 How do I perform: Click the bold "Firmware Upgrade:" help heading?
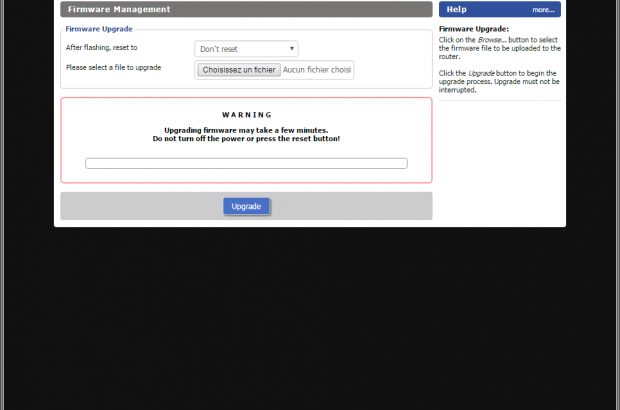point(474,29)
